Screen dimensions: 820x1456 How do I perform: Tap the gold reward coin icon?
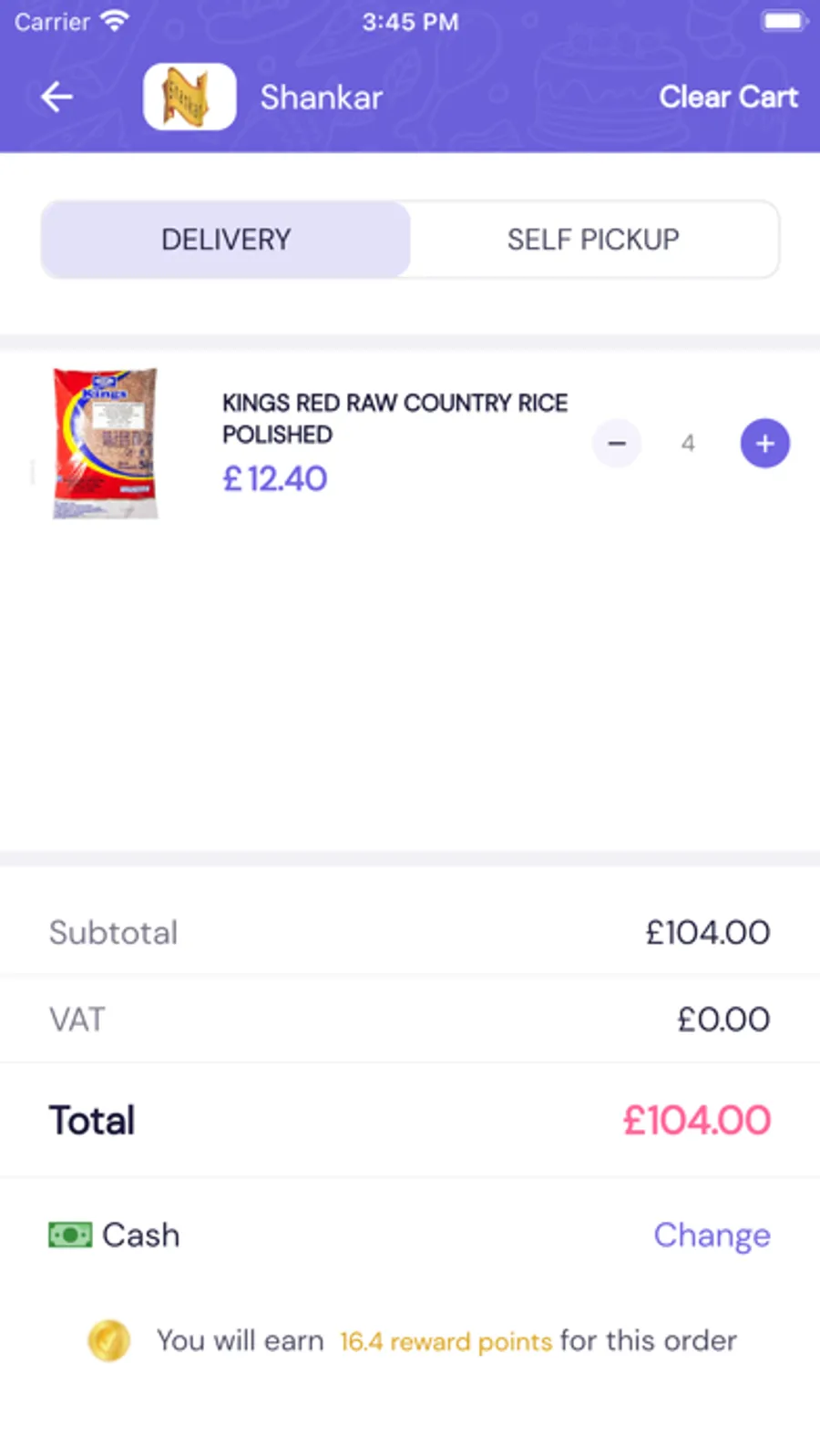pyautogui.click(x=108, y=1340)
